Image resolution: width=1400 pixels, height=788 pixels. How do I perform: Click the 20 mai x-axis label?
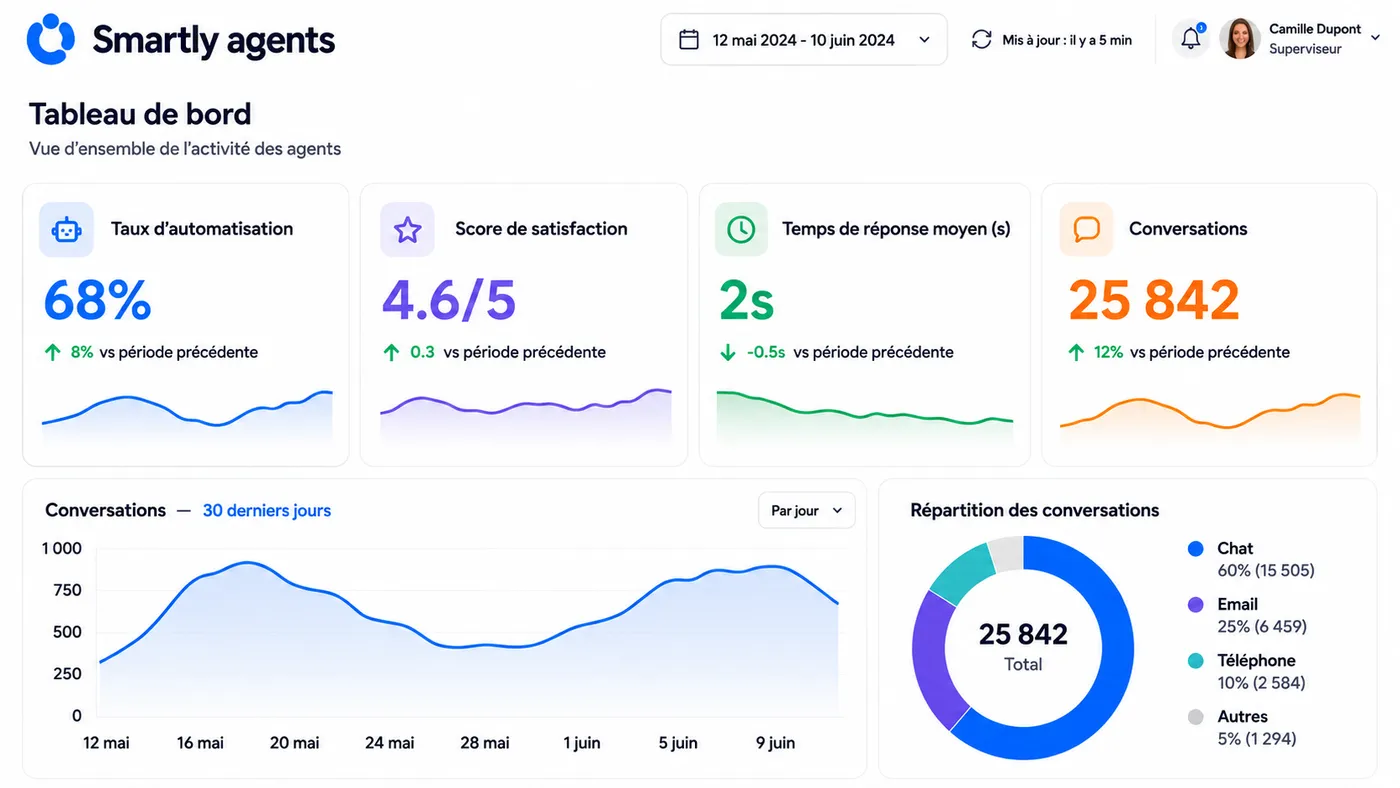tap(295, 743)
